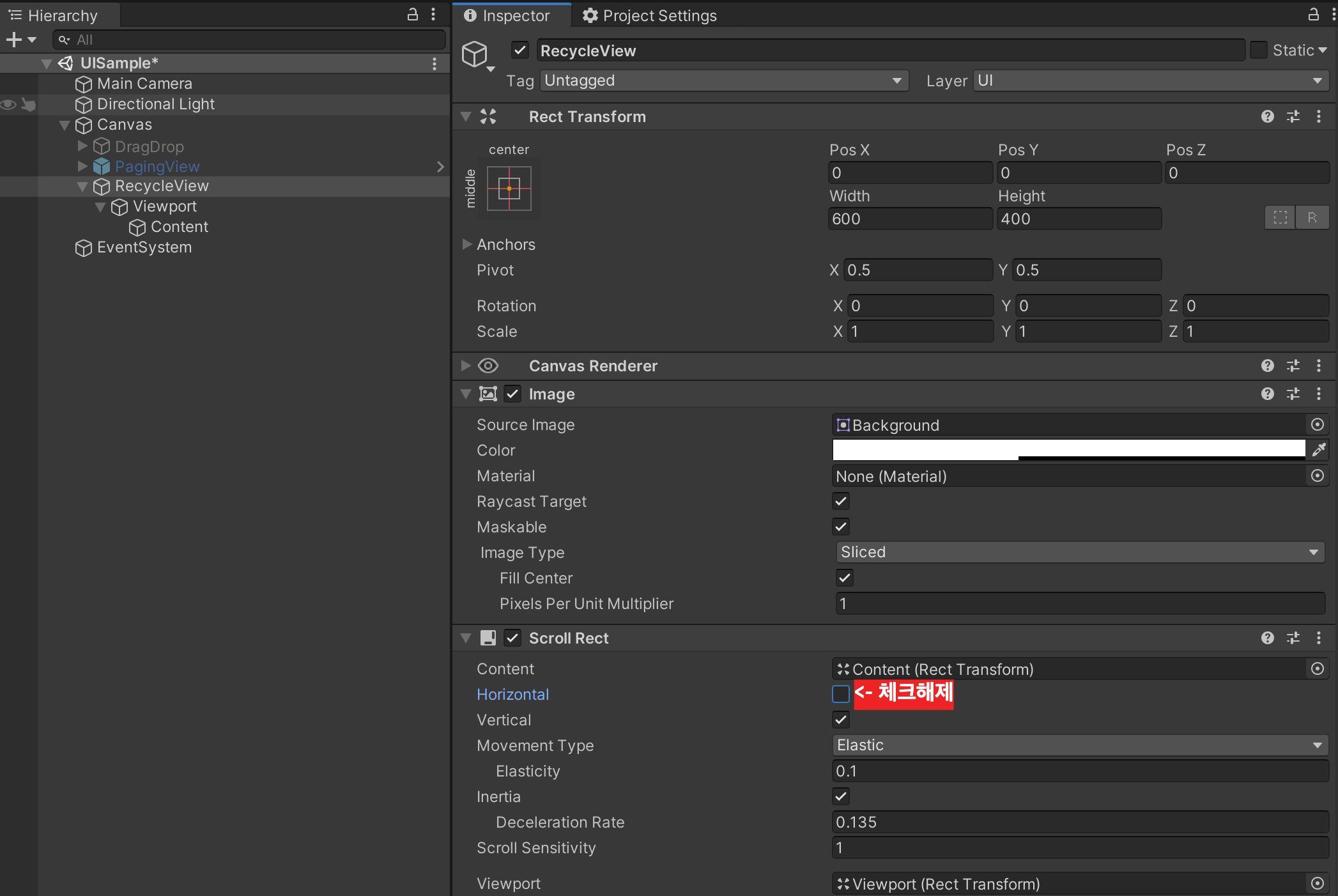Screen dimensions: 1338x896
Task: Select Content object in hierarchy
Action: point(180,227)
